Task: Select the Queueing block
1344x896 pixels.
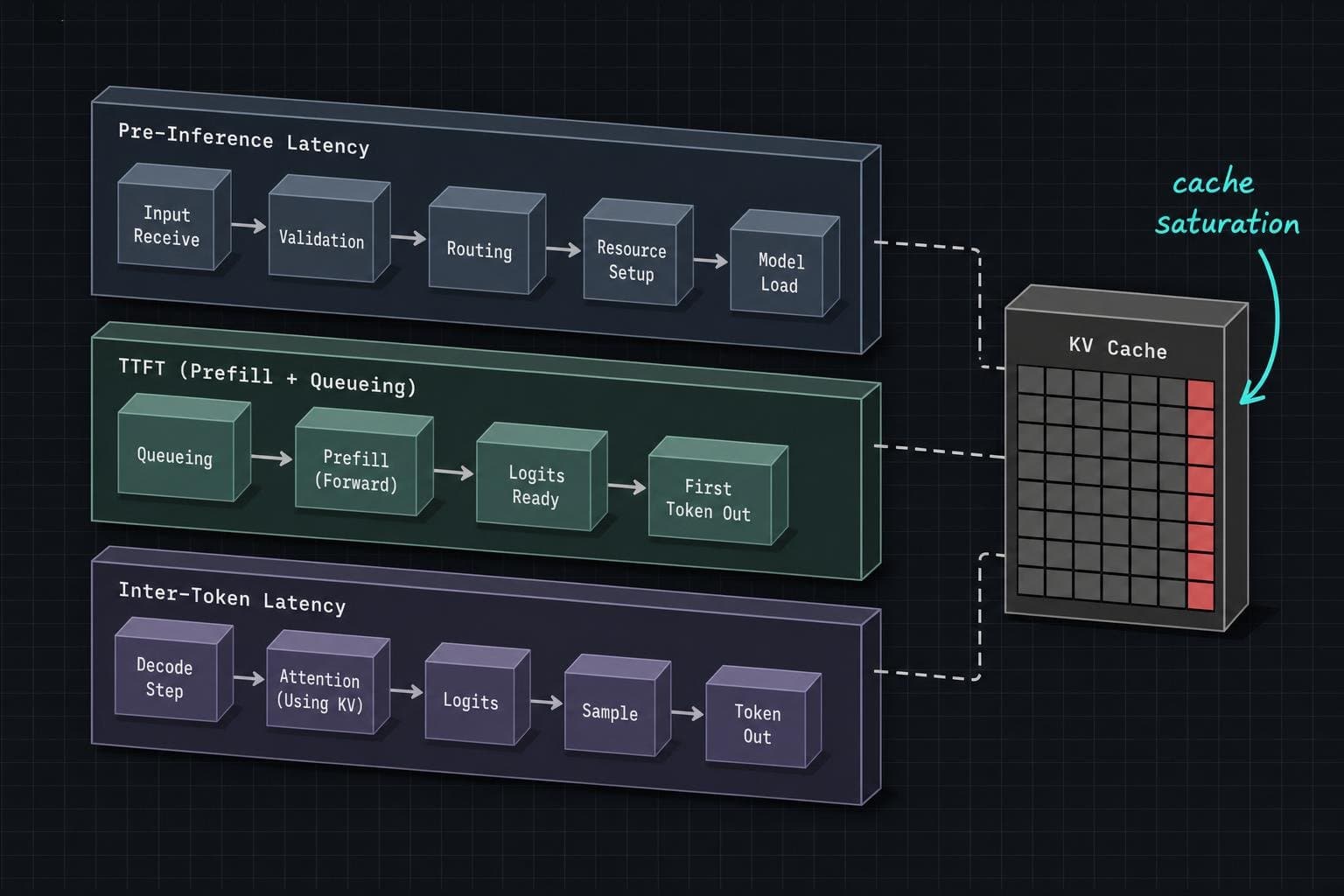Action: tap(184, 447)
